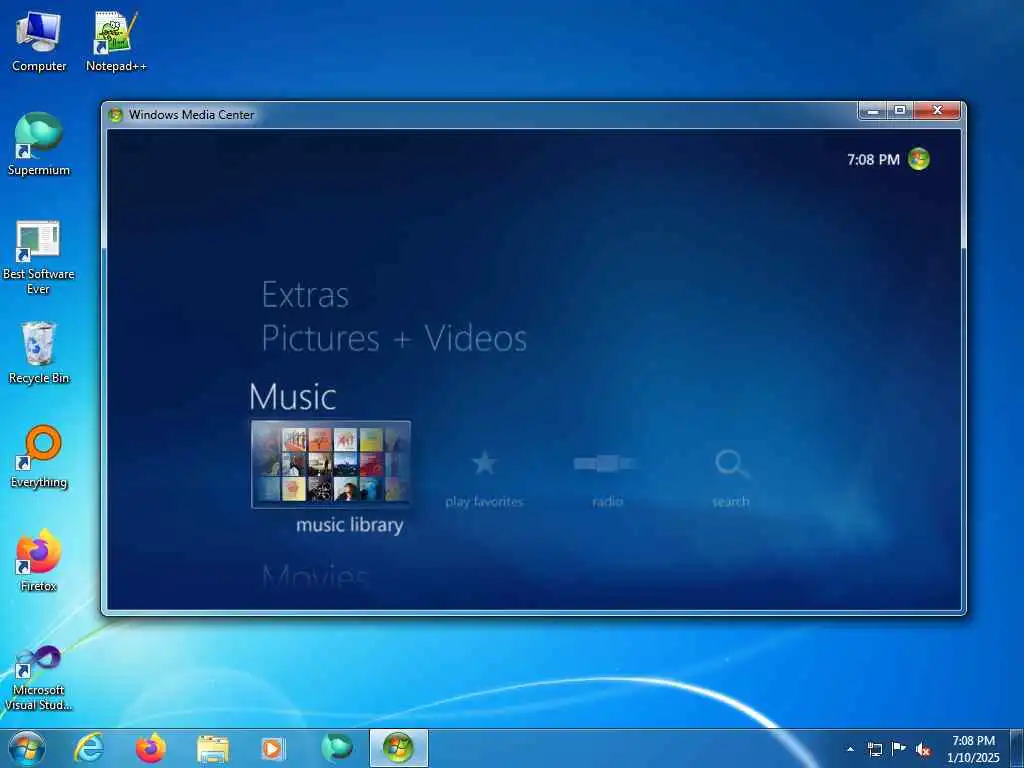Select the Recycle Bin icon
This screenshot has height=768, width=1024.
tap(39, 353)
